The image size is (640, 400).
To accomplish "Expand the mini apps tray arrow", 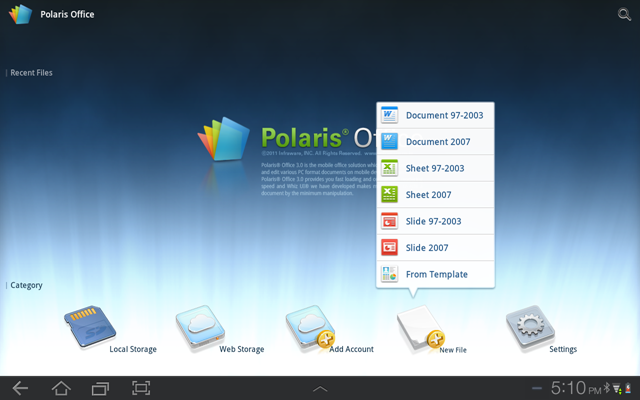I will click(320, 389).
